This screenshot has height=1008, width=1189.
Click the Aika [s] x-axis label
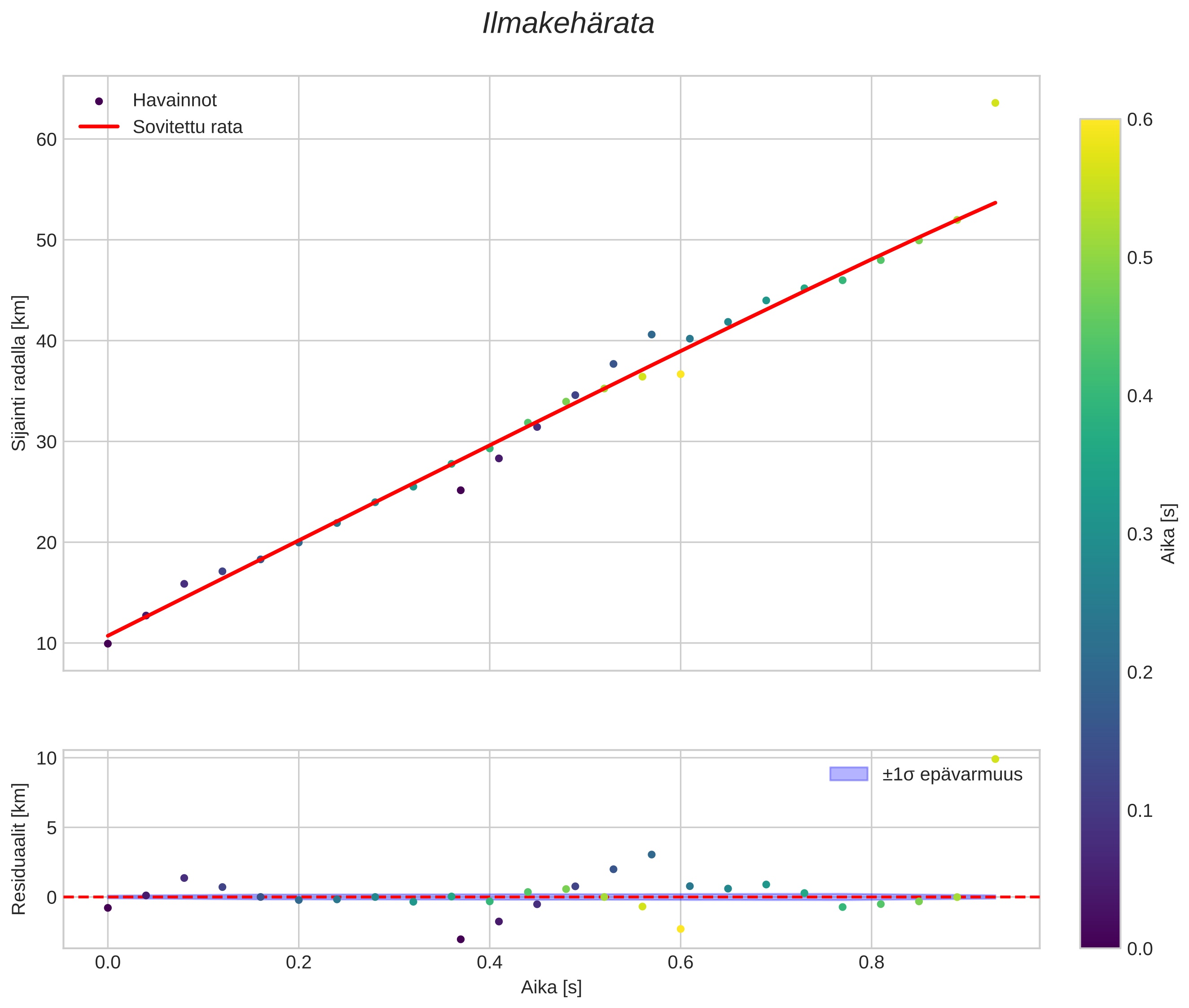[x=551, y=987]
